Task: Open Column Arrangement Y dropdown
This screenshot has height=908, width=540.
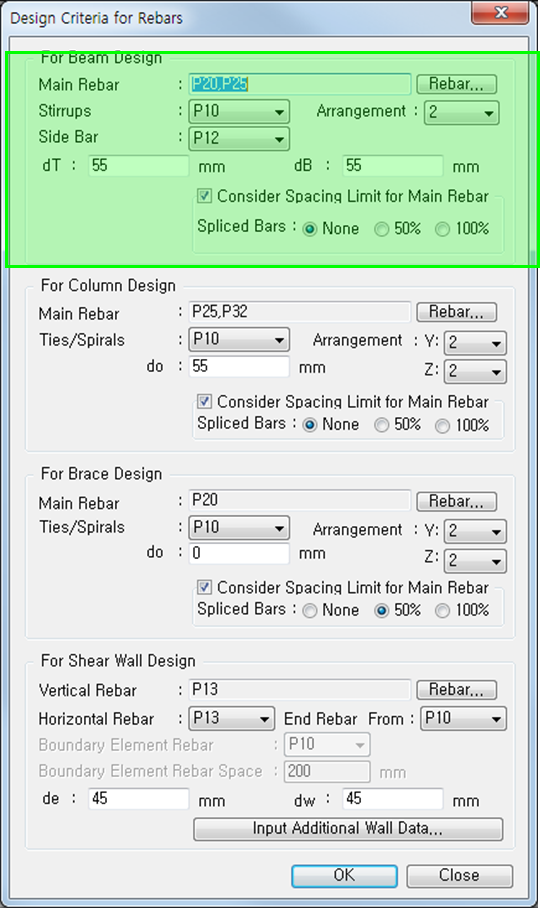Action: tap(475, 343)
